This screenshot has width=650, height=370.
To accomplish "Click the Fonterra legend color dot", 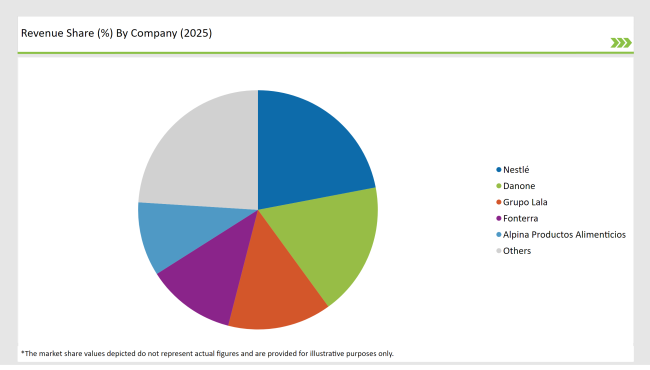I will click(499, 218).
